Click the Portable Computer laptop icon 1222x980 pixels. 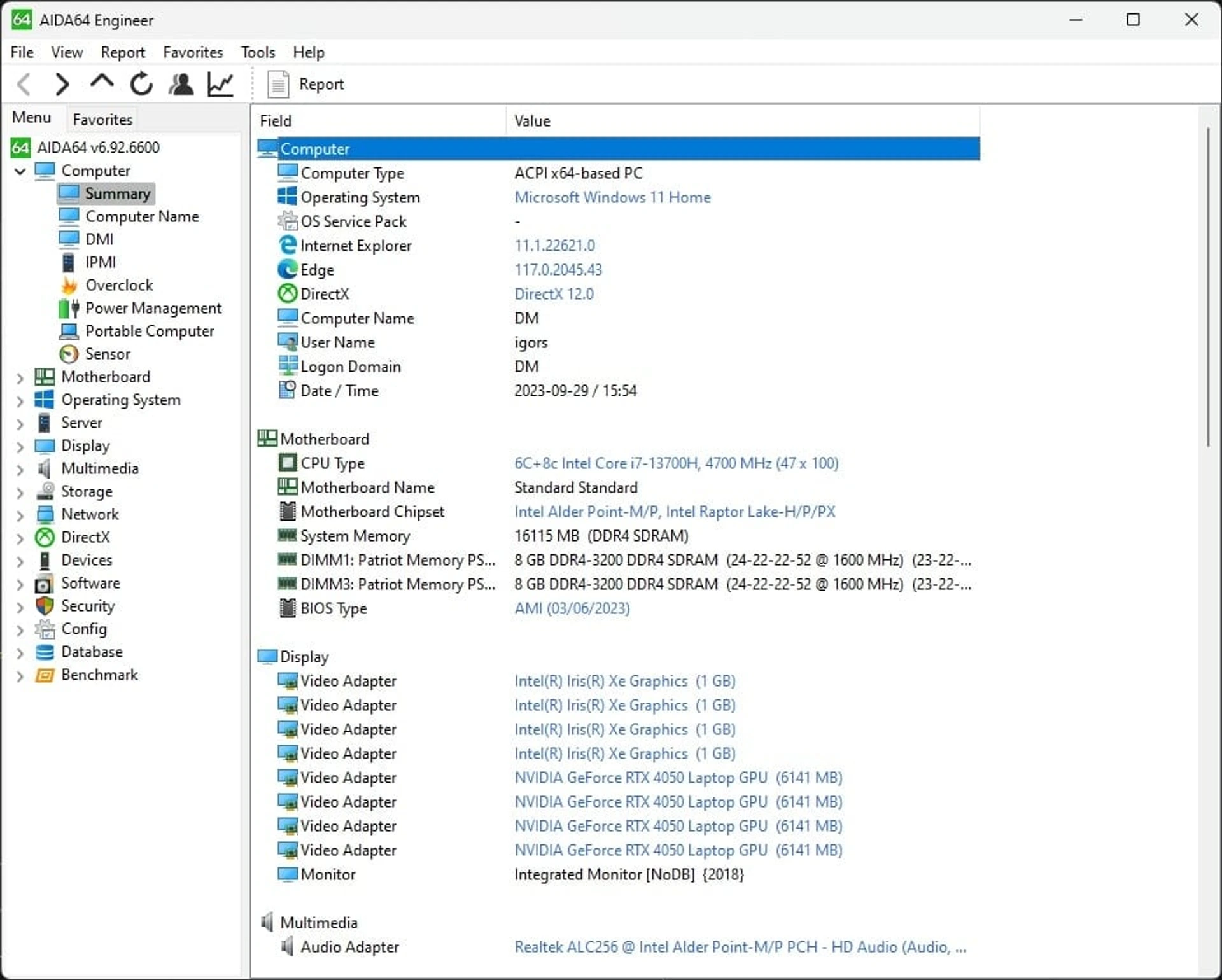tap(69, 332)
